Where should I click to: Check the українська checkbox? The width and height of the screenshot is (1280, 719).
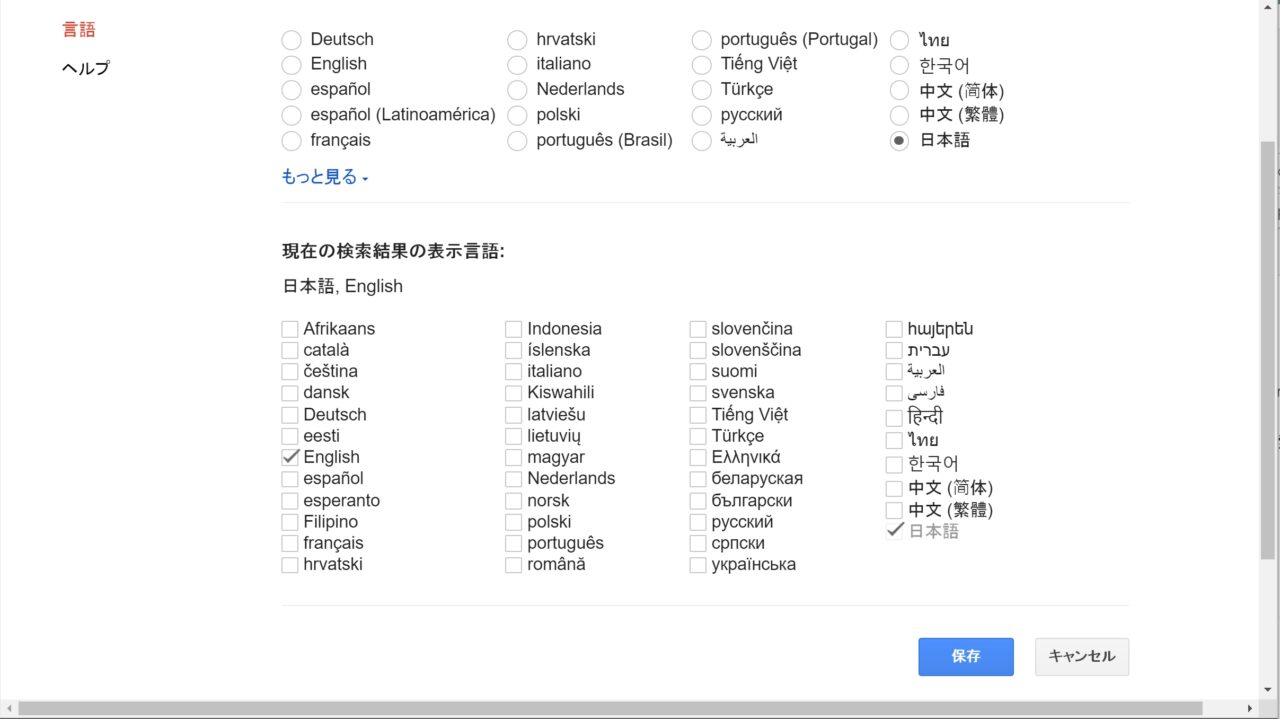[698, 565]
